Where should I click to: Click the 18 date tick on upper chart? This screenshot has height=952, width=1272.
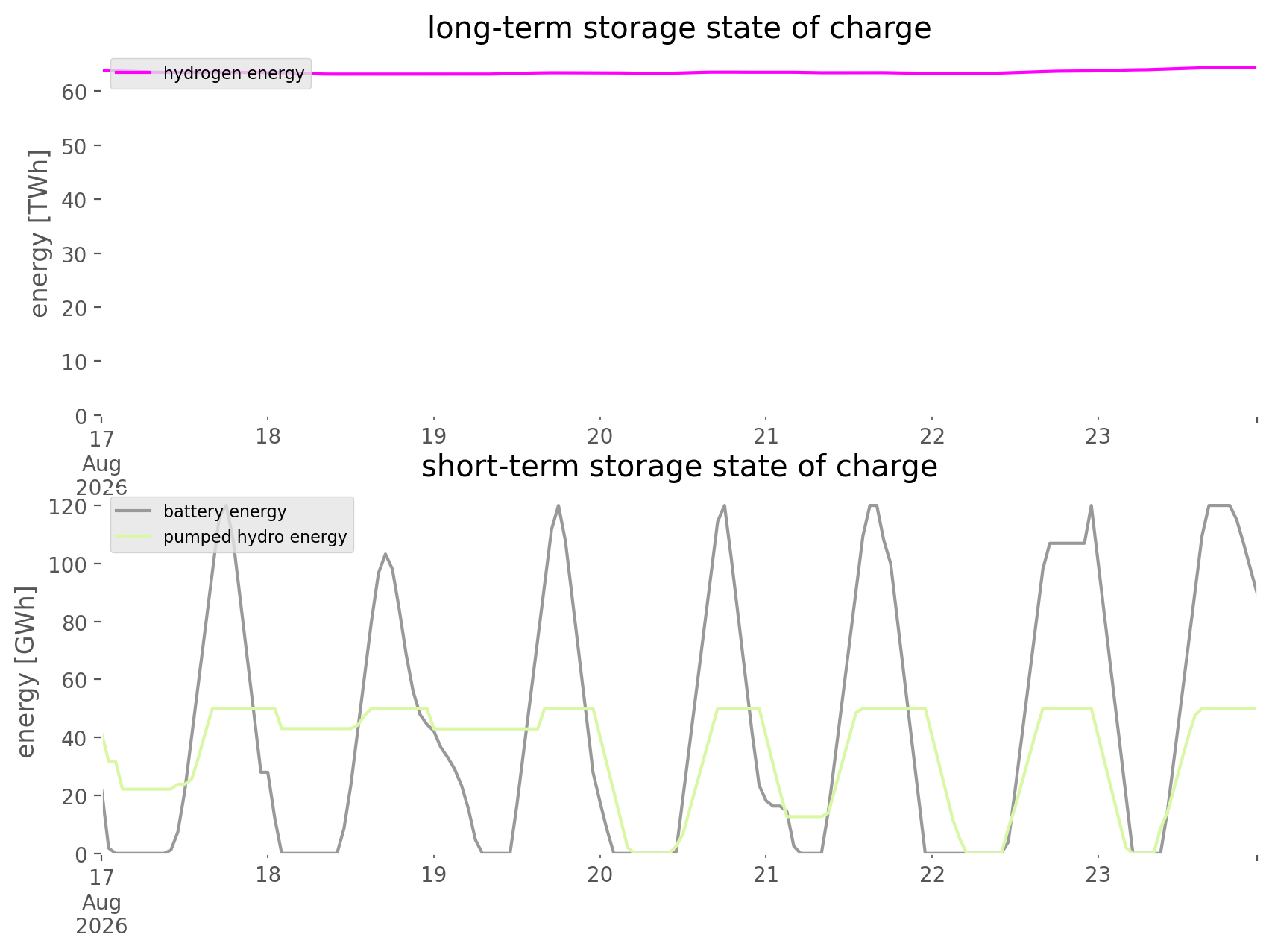coord(268,436)
